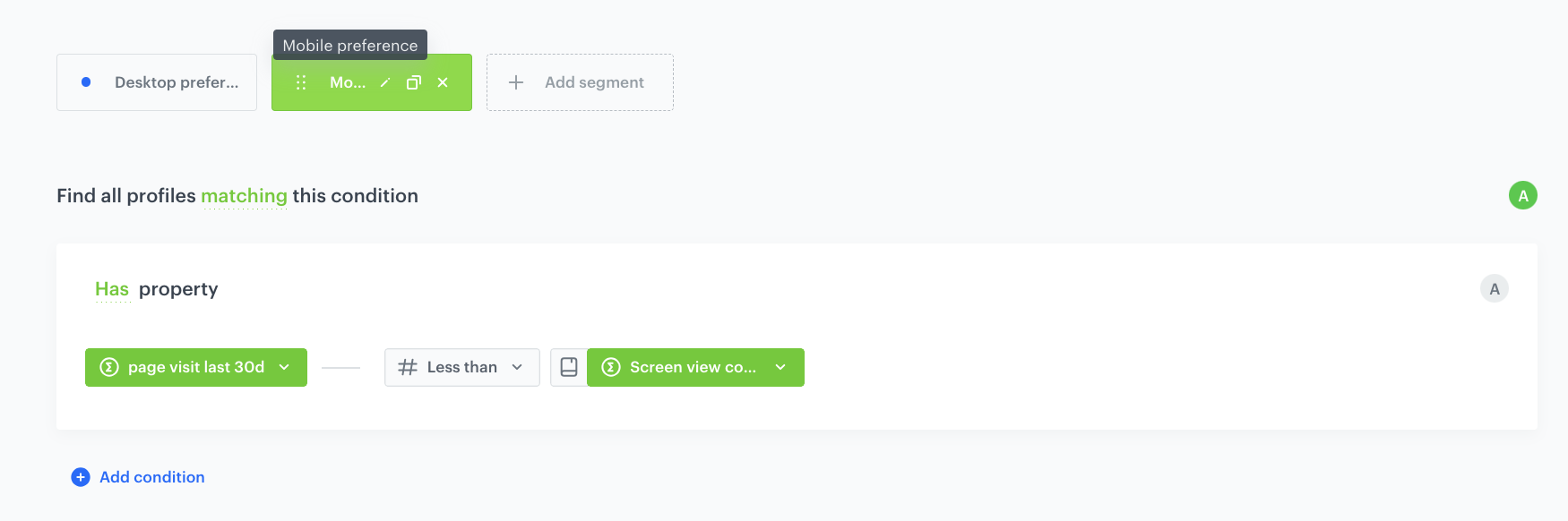Screen dimensions: 1568x521
Task: Click the hash icon in Less than selector
Action: pos(408,367)
